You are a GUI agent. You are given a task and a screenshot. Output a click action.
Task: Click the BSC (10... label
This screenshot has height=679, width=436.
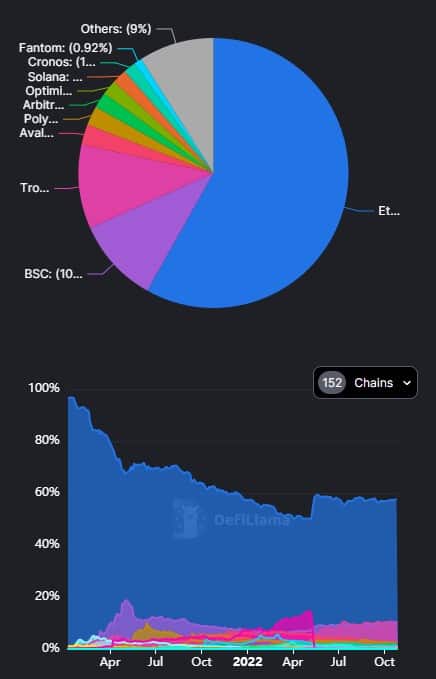[53, 274]
